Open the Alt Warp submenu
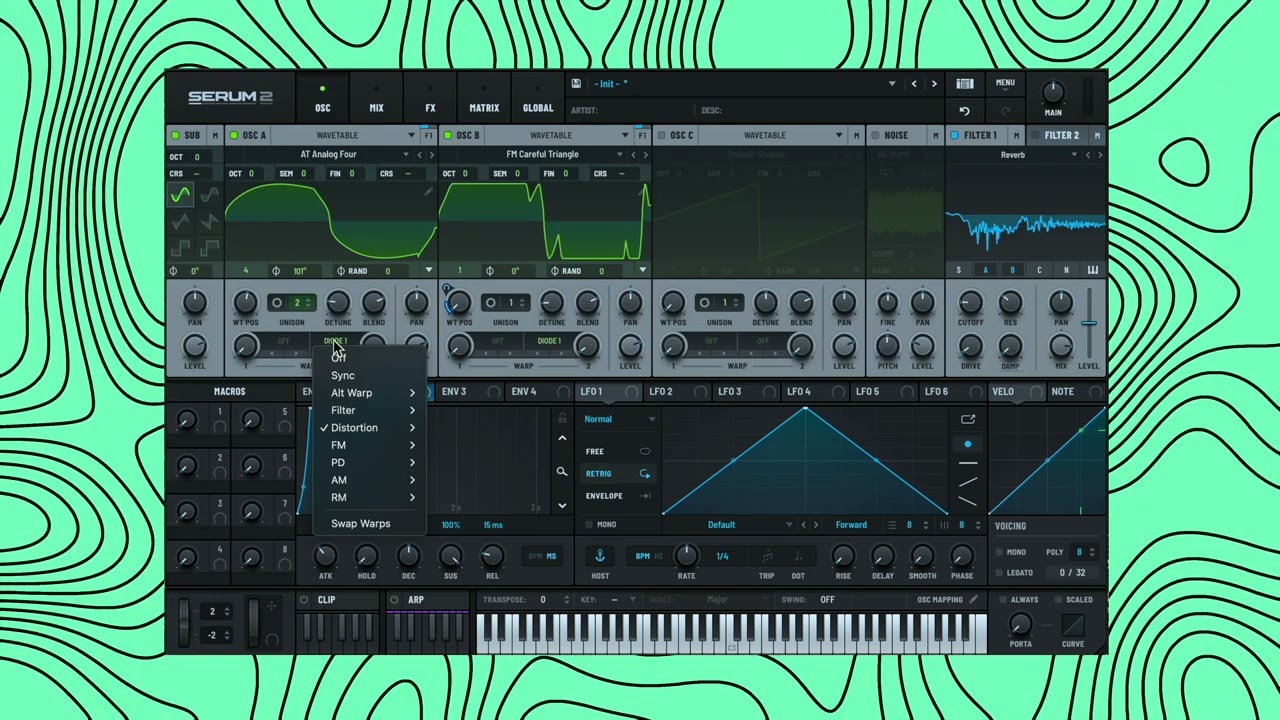 (368, 393)
